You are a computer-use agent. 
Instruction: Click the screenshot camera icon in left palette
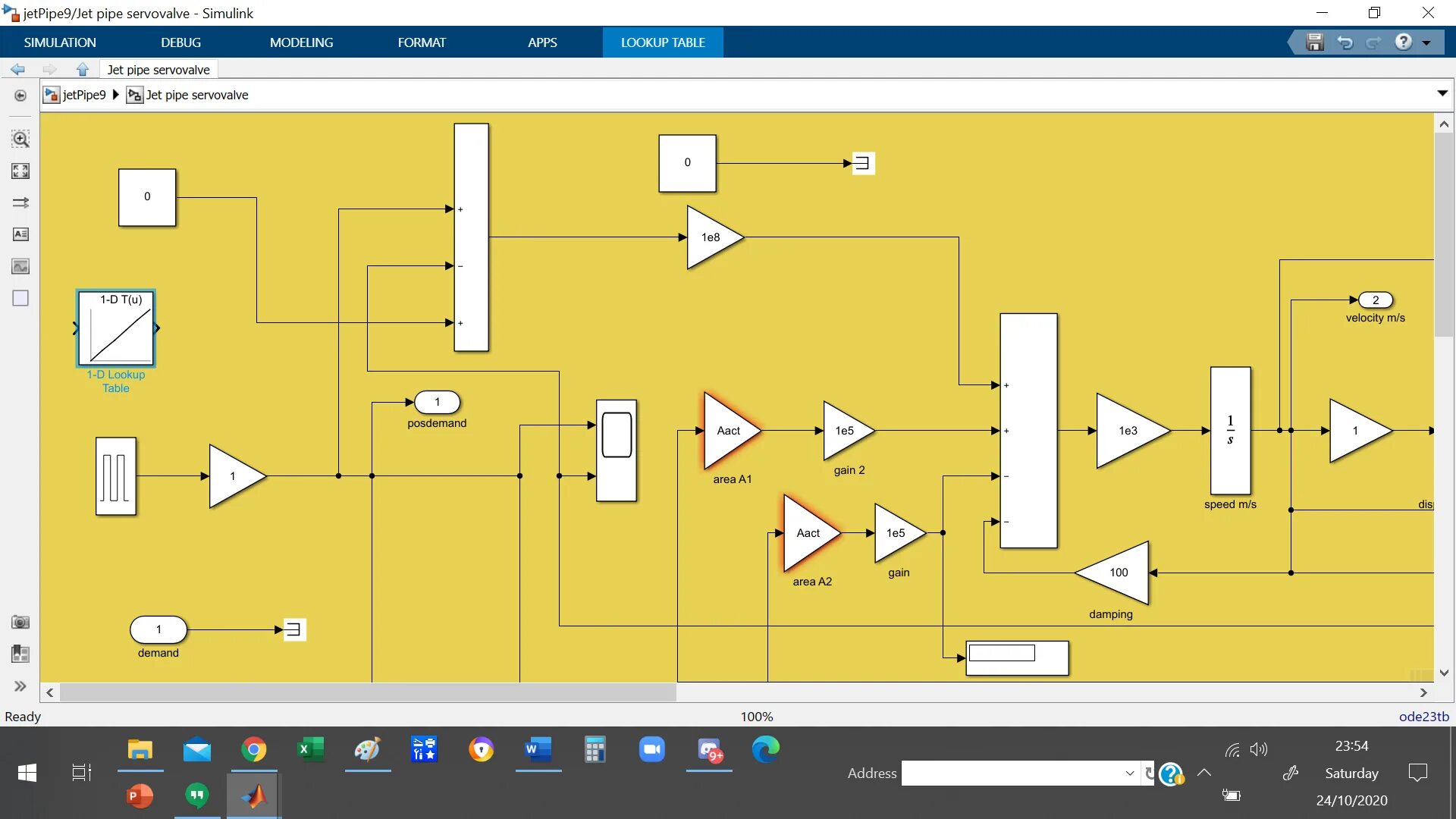20,622
